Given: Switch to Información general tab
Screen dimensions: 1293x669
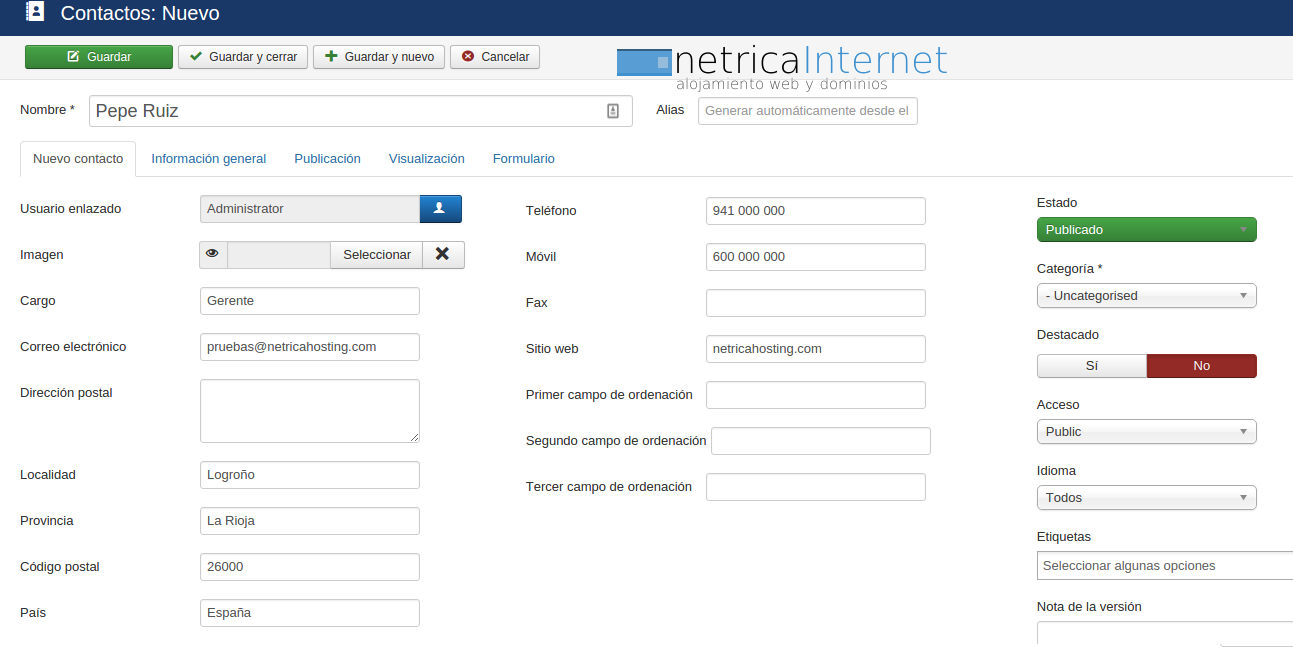Looking at the screenshot, I should pos(208,159).
